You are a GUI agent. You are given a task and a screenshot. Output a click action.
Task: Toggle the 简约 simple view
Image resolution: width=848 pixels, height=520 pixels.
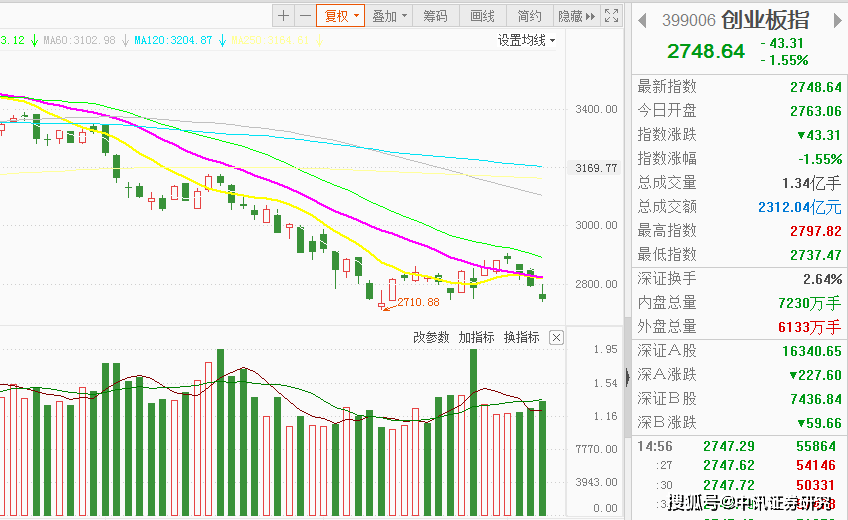tap(530, 15)
